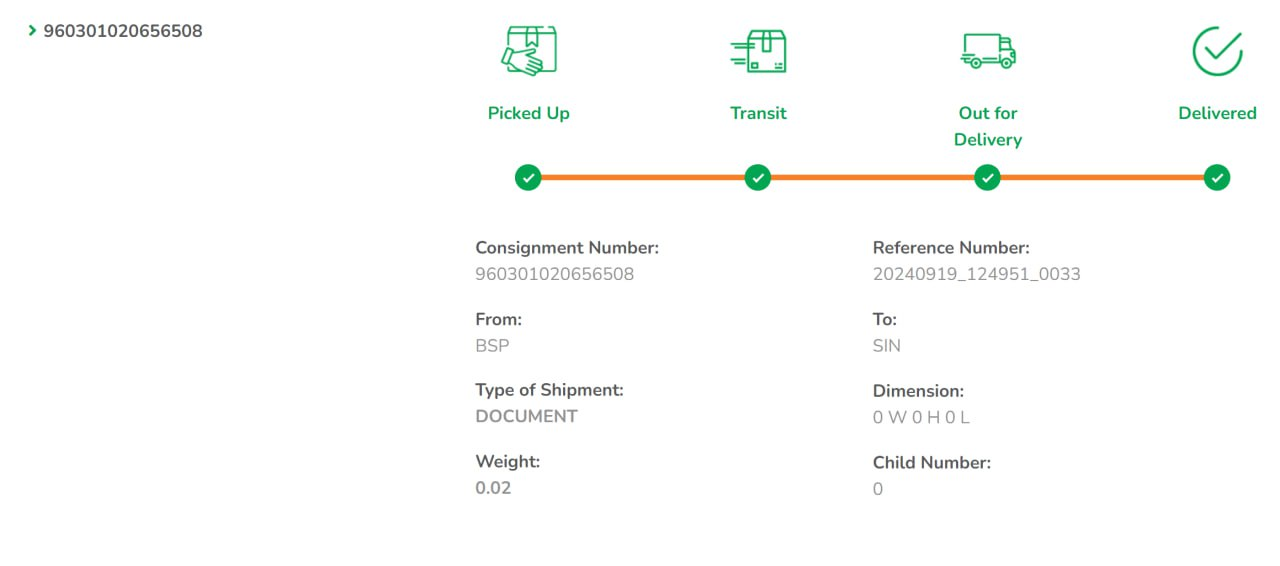Click the Picked Up hand-and-box icon

click(x=529, y=50)
